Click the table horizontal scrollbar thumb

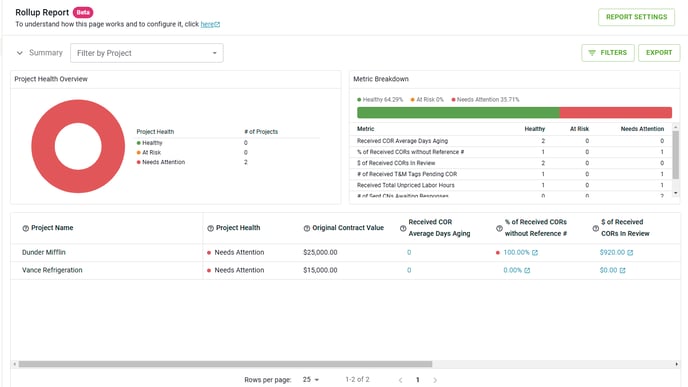pos(225,364)
